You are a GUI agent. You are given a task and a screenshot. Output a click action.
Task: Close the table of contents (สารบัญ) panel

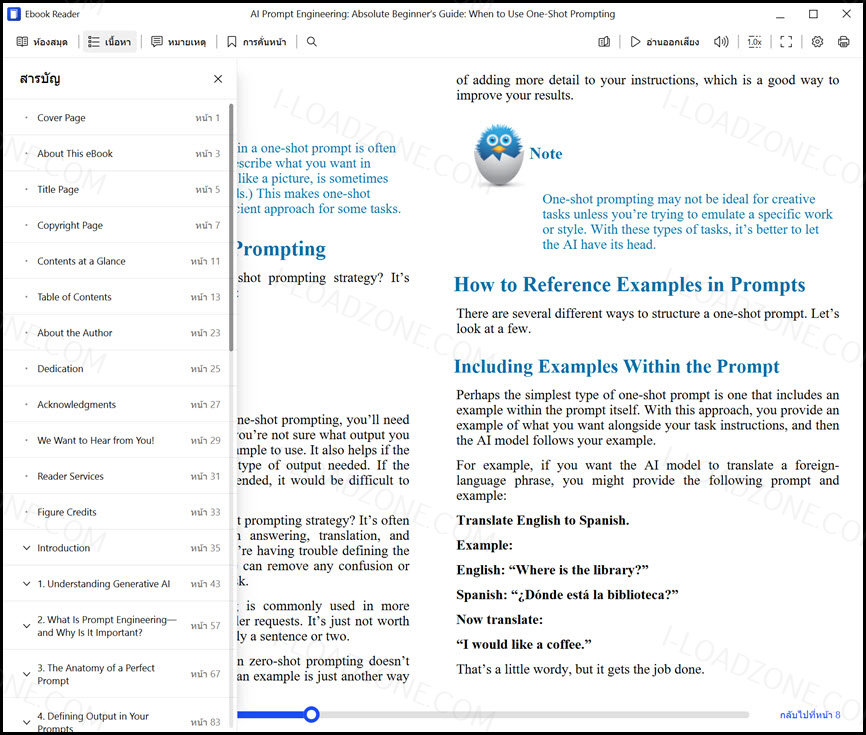pyautogui.click(x=218, y=79)
